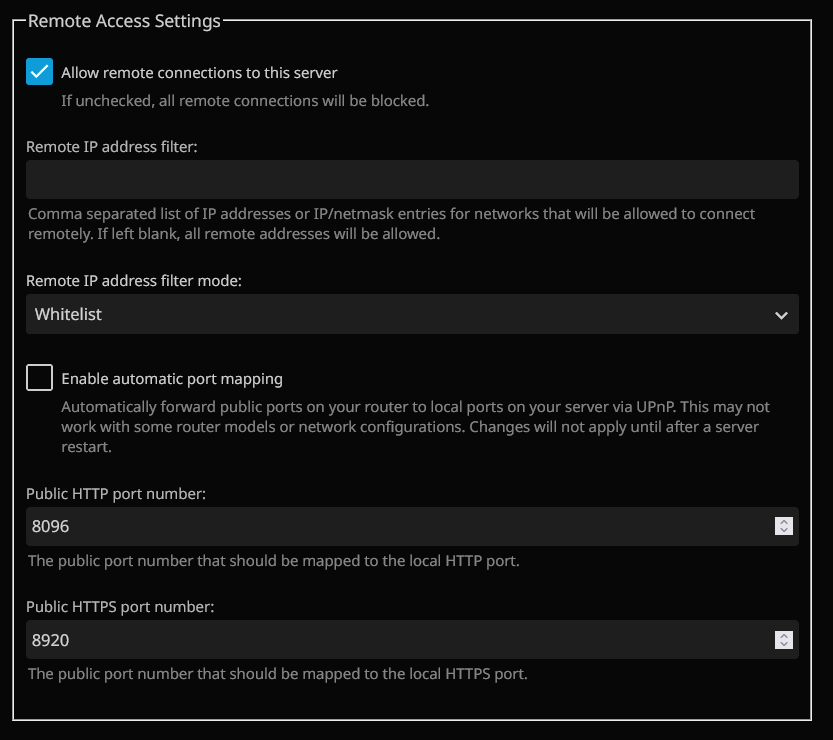Click the Public HTTPS port field showing 8920
Image resolution: width=833 pixels, height=740 pixels.
click(x=400, y=640)
